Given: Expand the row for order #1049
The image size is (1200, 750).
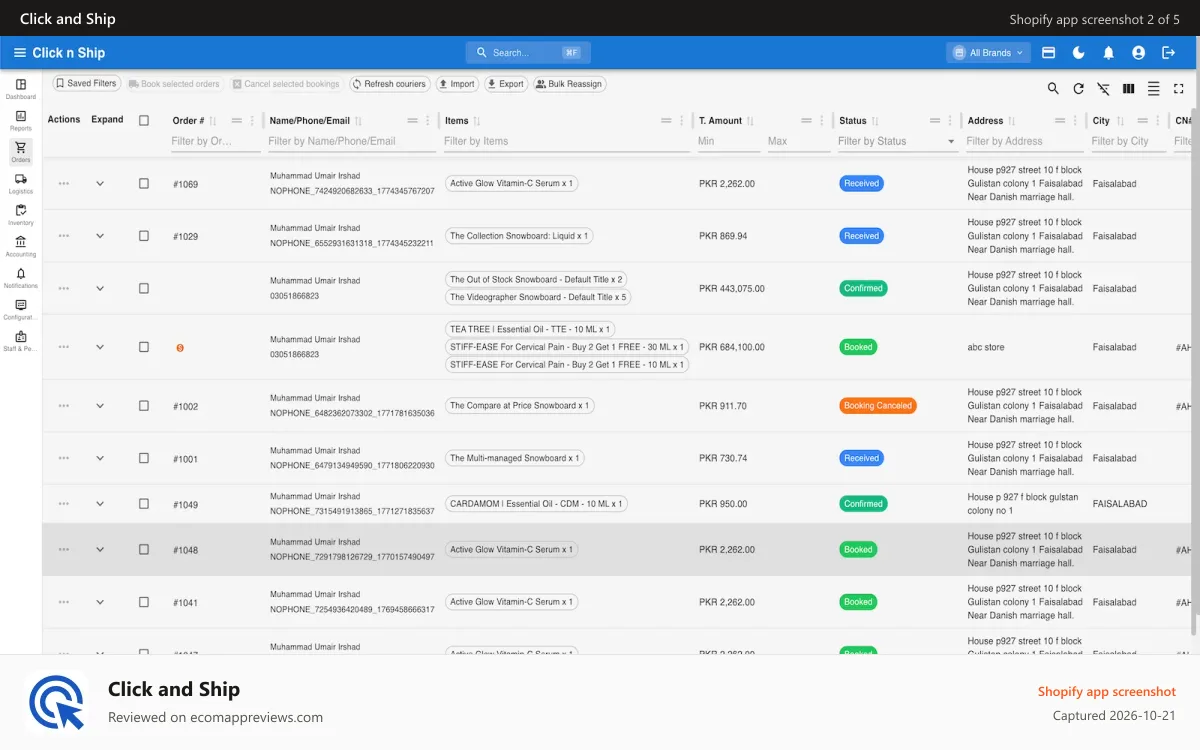Looking at the screenshot, I should click(100, 504).
